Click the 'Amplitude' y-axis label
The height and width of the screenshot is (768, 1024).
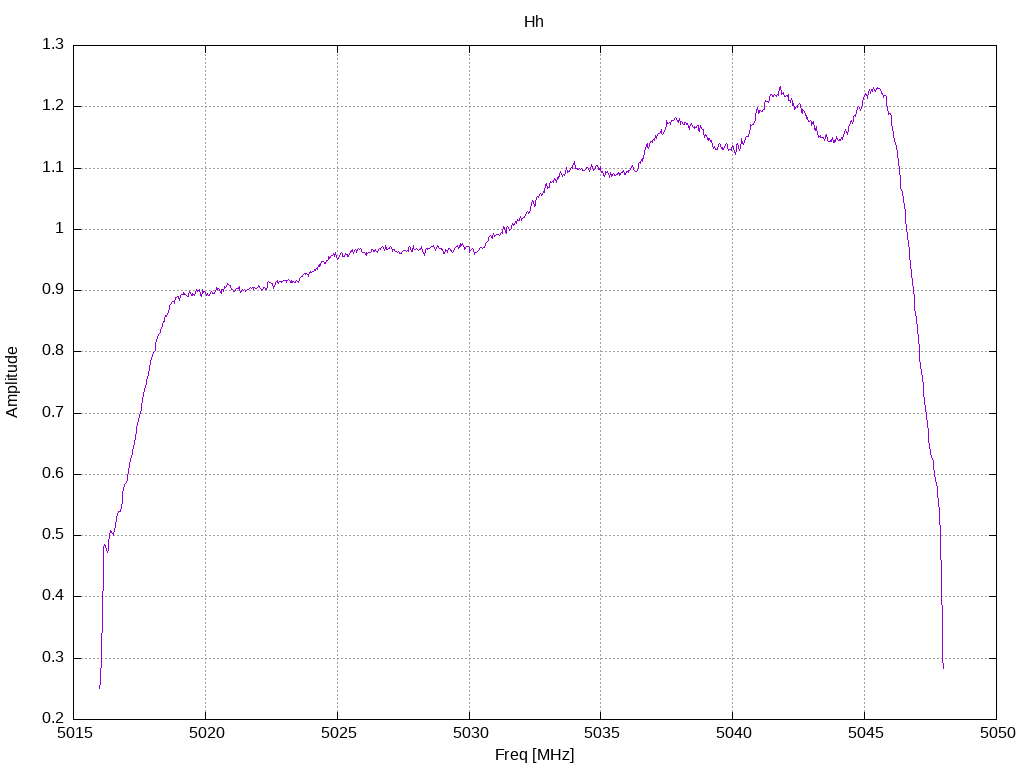pyautogui.click(x=12, y=382)
